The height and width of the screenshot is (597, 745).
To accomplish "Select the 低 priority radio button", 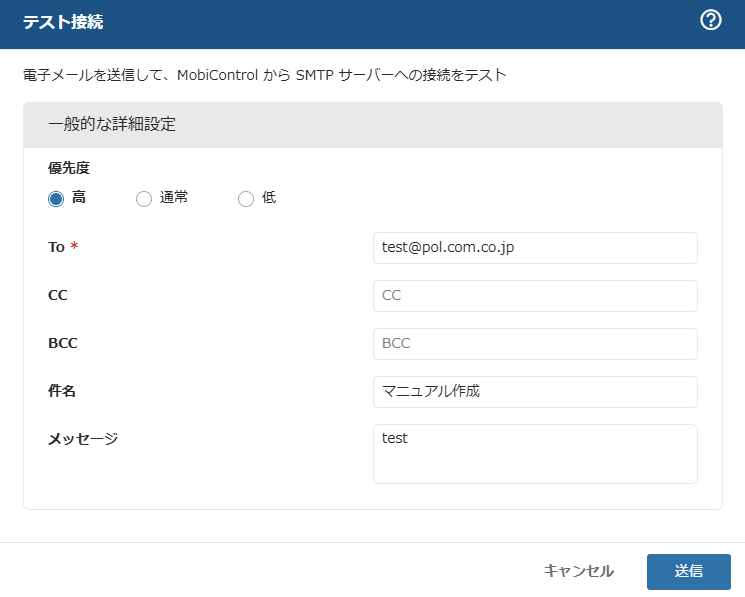I will pyautogui.click(x=246, y=199).
